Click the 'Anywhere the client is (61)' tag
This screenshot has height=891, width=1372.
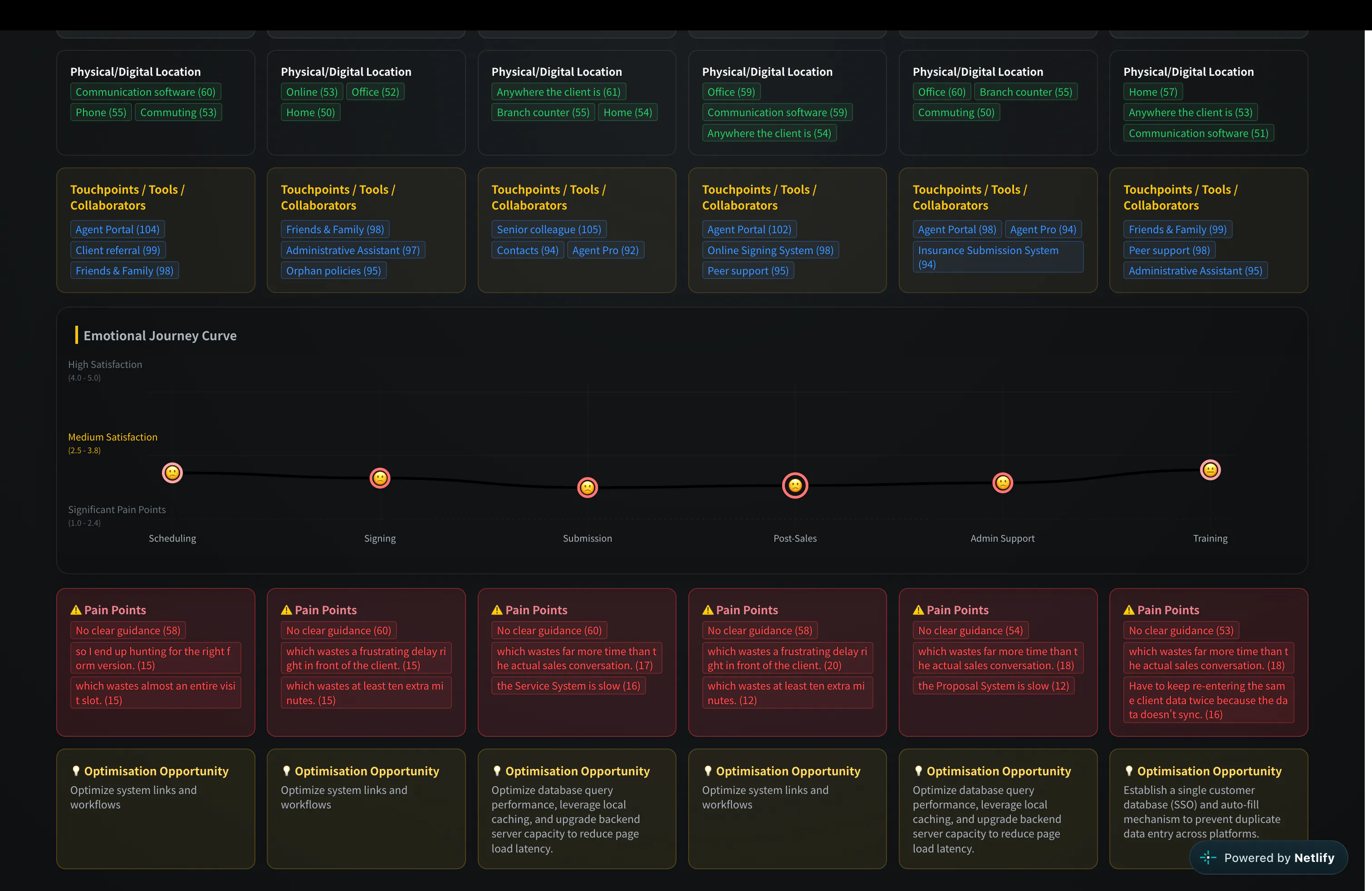click(559, 92)
